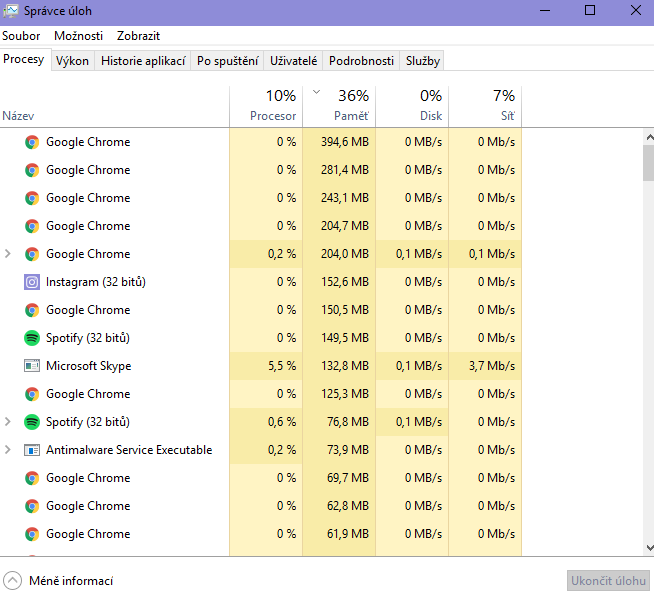The width and height of the screenshot is (654, 601).
Task: Switch to the Výkon tab
Action: coord(72,61)
